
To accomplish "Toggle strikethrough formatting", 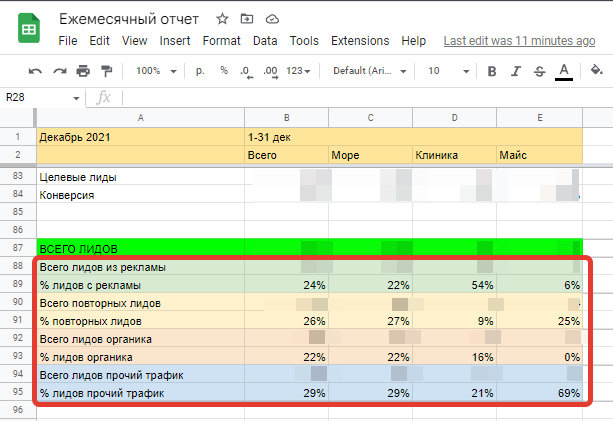I will [540, 71].
